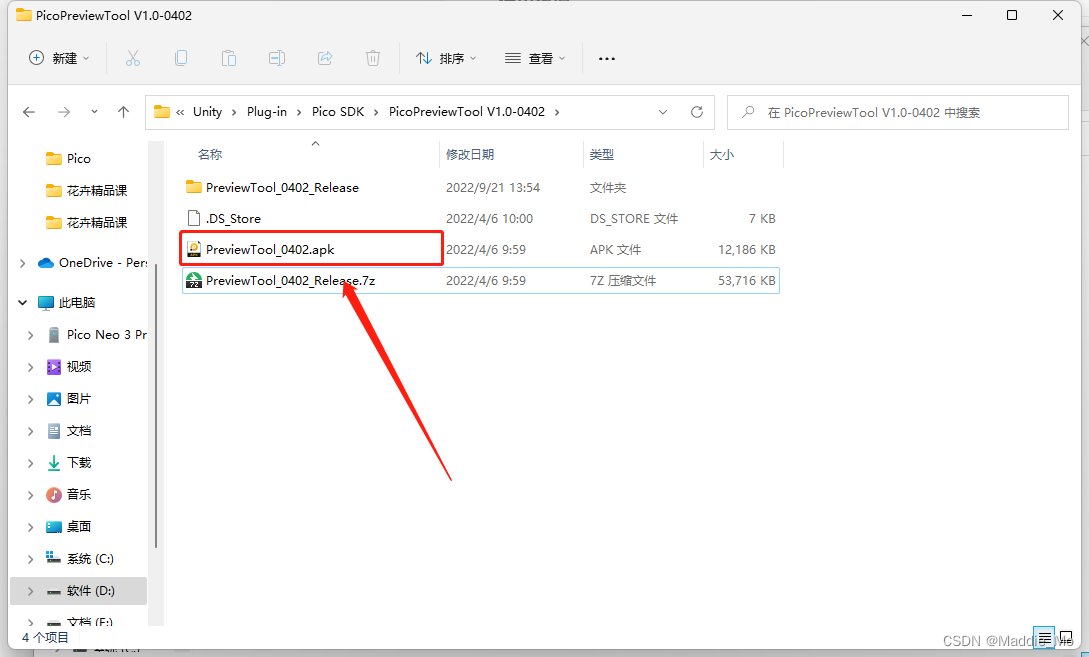The image size is (1089, 657).
Task: Select OneDrive - Personal in sidebar
Action: (92, 263)
